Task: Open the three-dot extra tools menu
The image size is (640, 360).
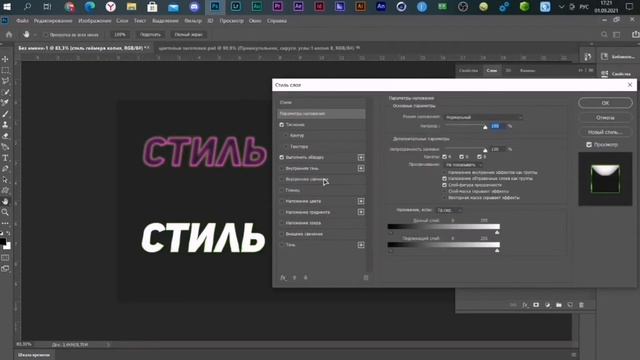Action: 5,223
